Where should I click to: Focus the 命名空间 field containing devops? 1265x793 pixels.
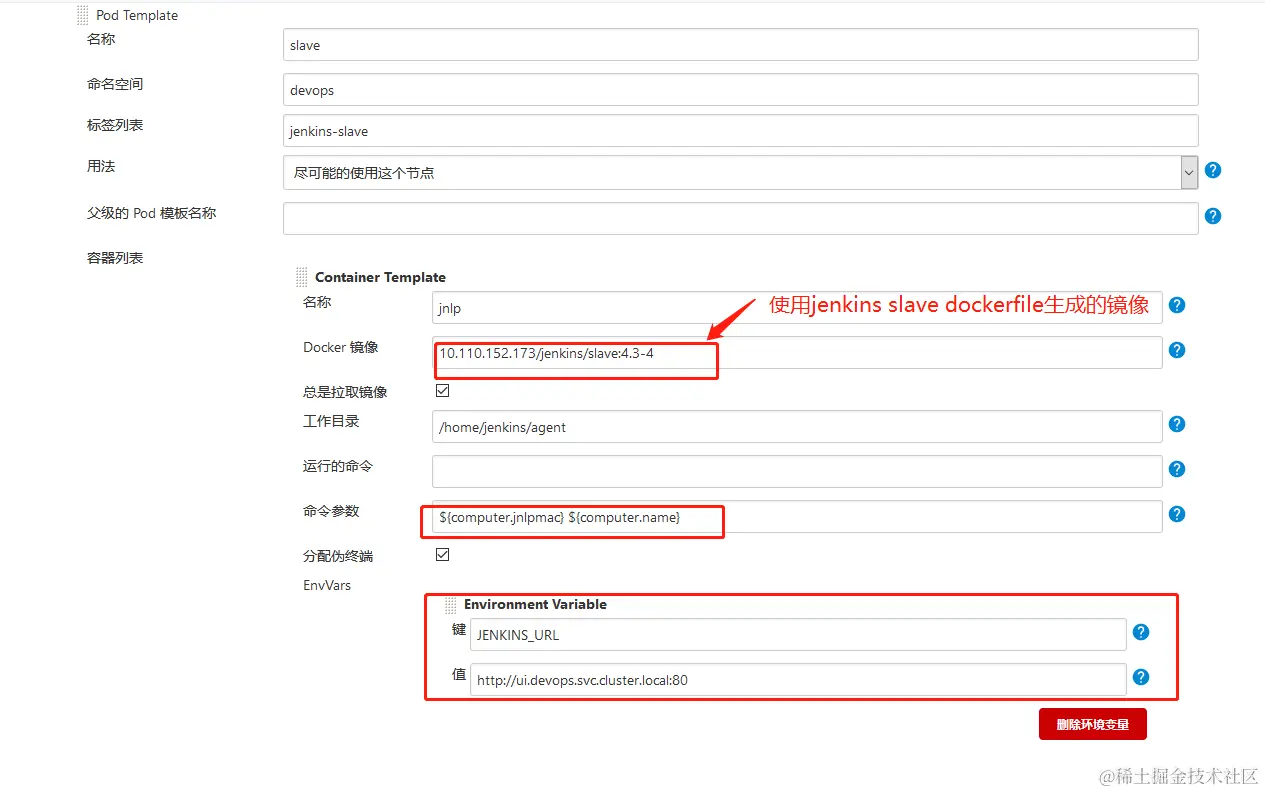pos(740,89)
